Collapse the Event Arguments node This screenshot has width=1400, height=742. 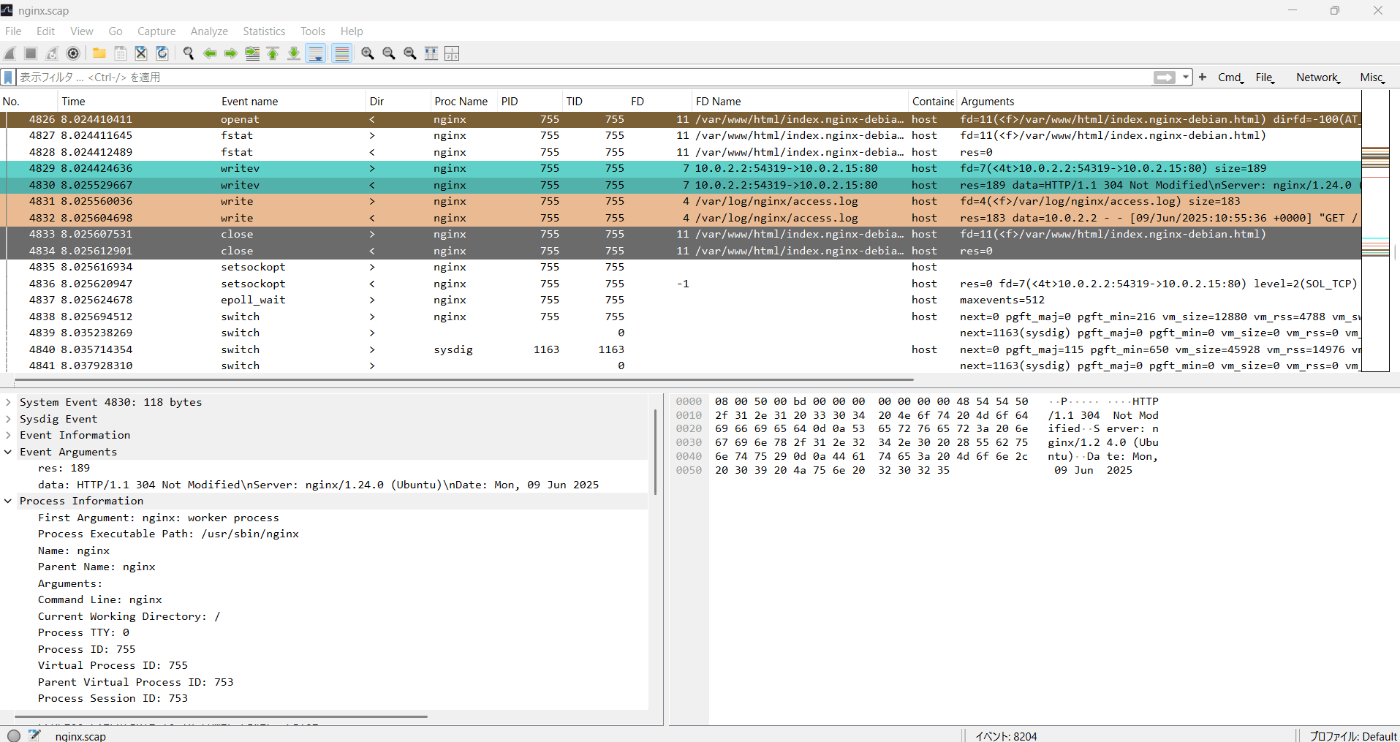point(9,452)
